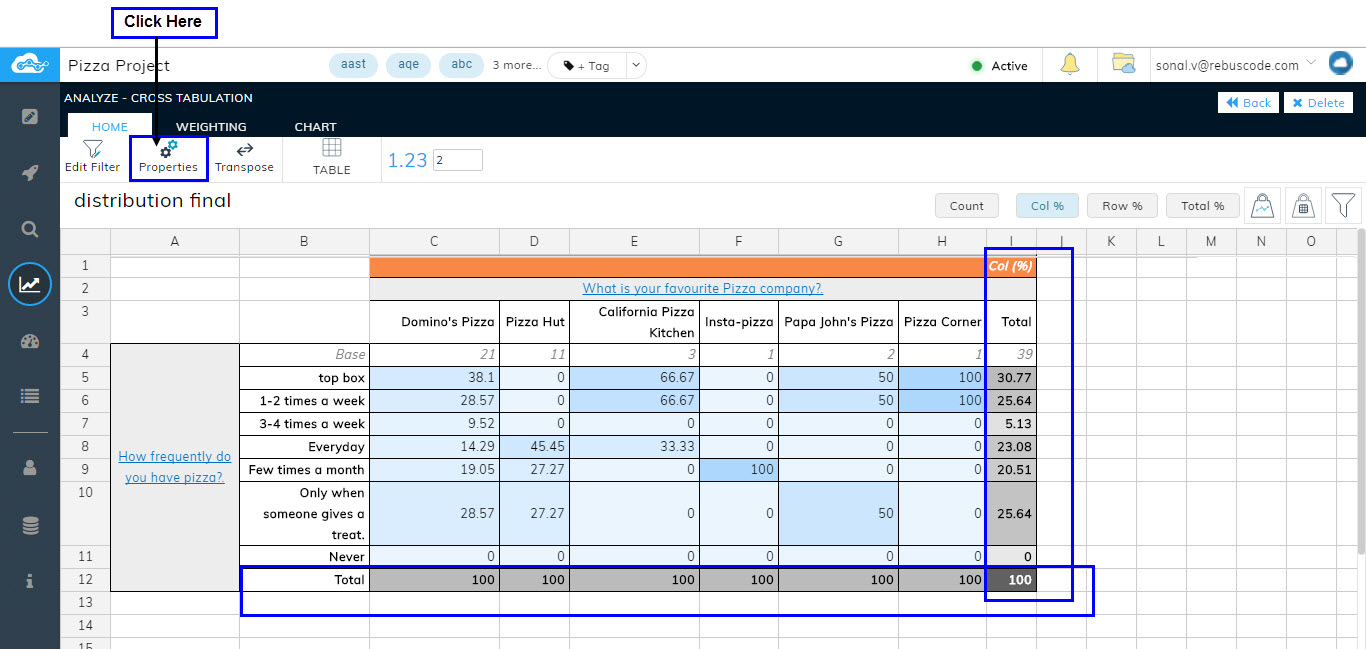This screenshot has width=1366, height=649.
Task: Click the Back button
Action: (1248, 103)
